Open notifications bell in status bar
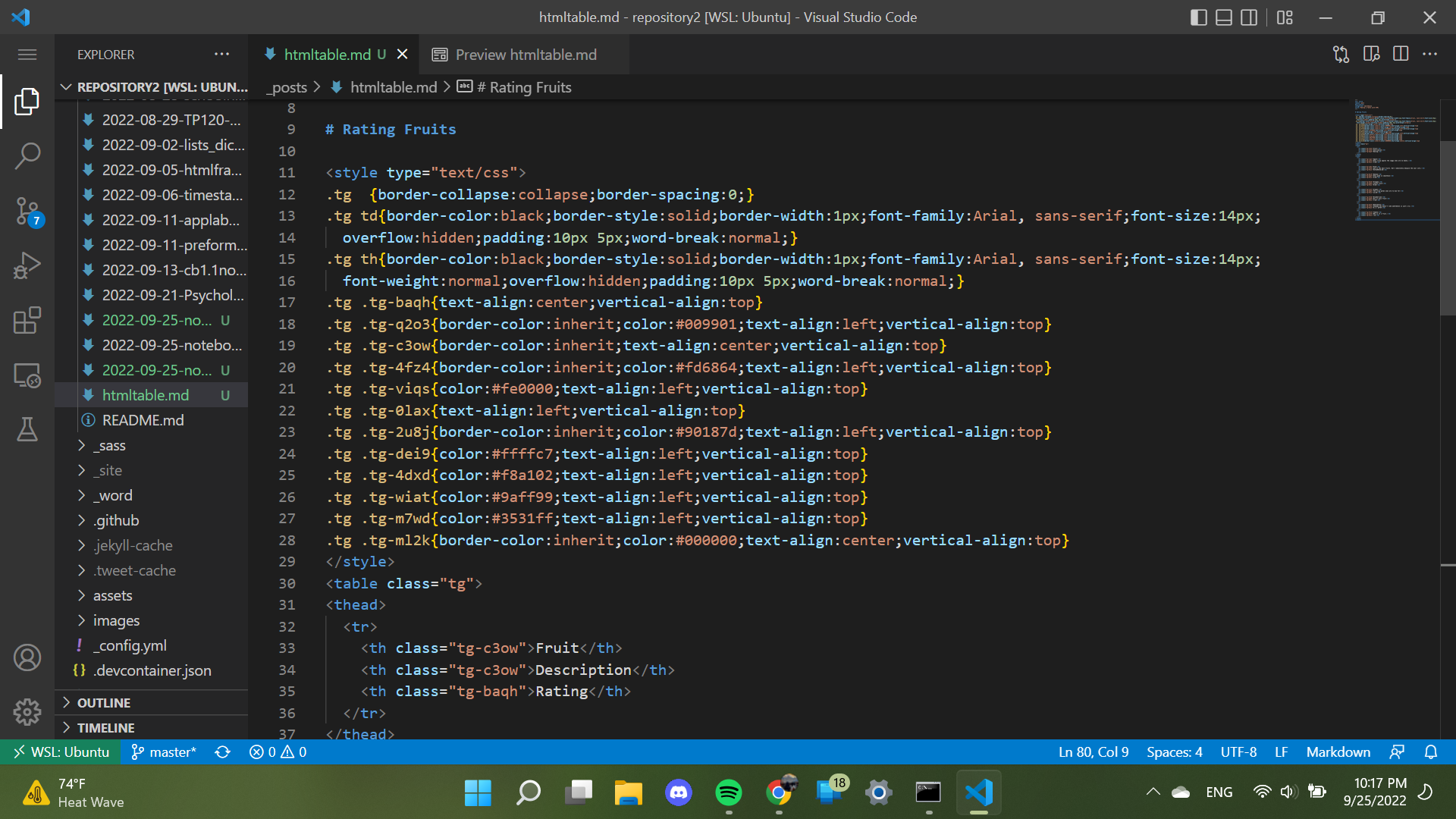Viewport: 1456px width, 819px height. coord(1431,752)
